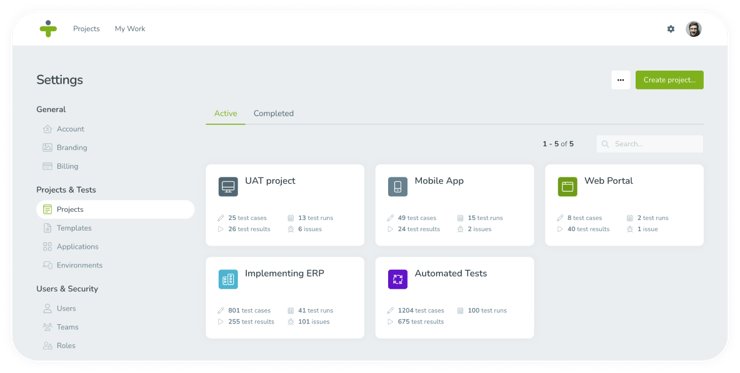The image size is (740, 373).
Task: Switch to the Completed tab
Action: (273, 113)
